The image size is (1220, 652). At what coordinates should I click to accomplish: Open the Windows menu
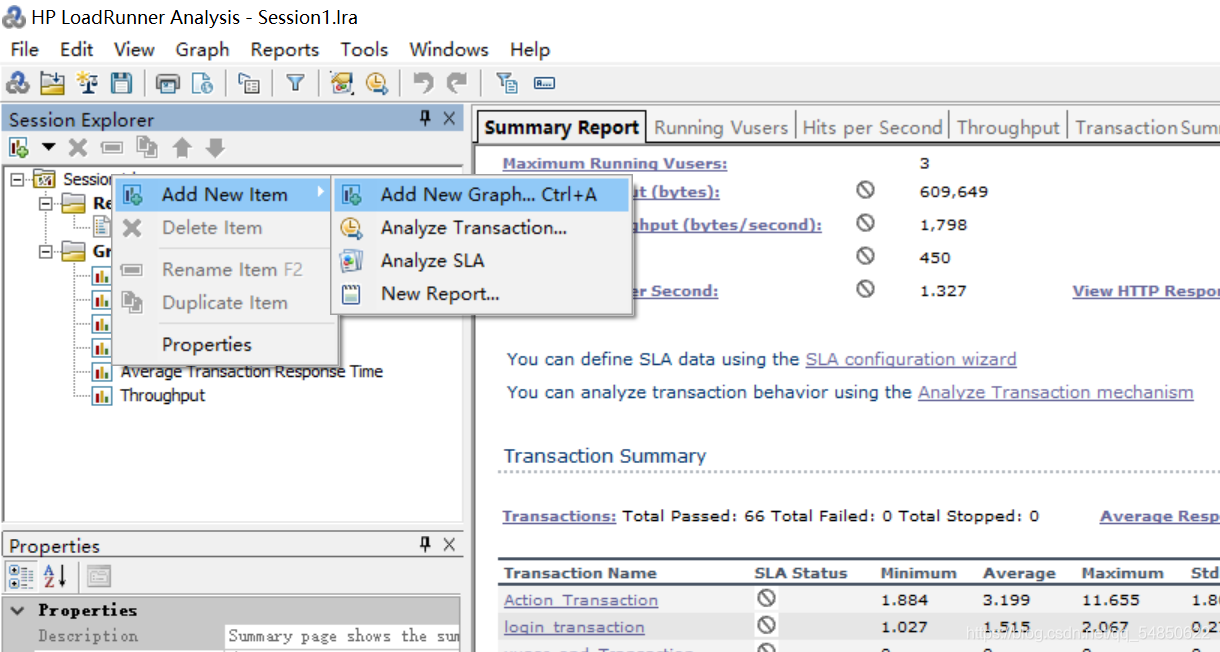pos(449,49)
